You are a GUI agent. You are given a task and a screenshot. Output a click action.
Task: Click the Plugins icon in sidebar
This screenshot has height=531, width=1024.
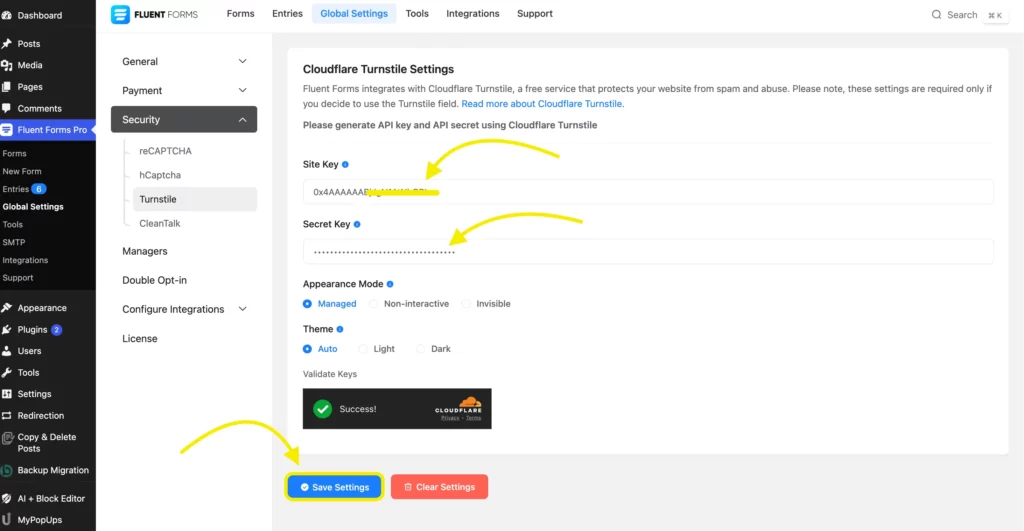pyautogui.click(x=7, y=330)
